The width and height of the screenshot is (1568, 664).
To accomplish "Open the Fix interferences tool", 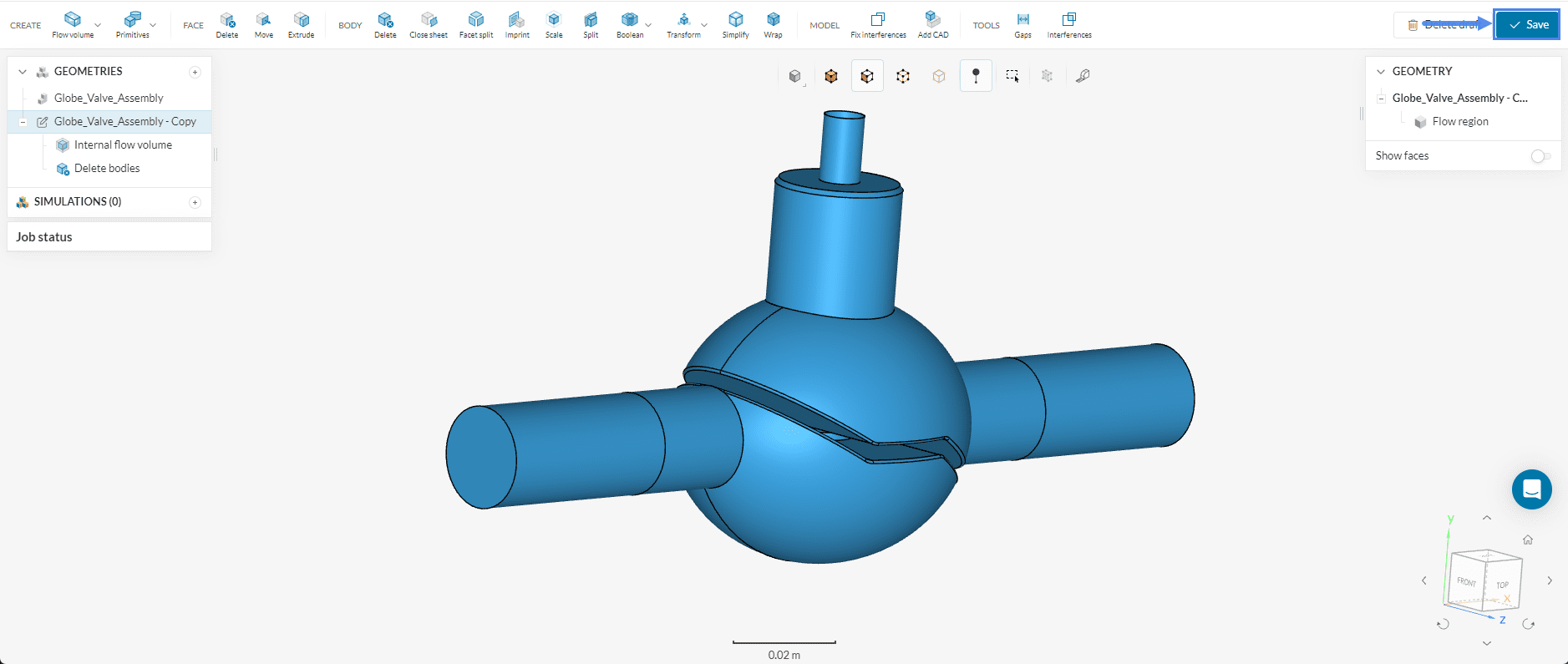I will coord(878,24).
